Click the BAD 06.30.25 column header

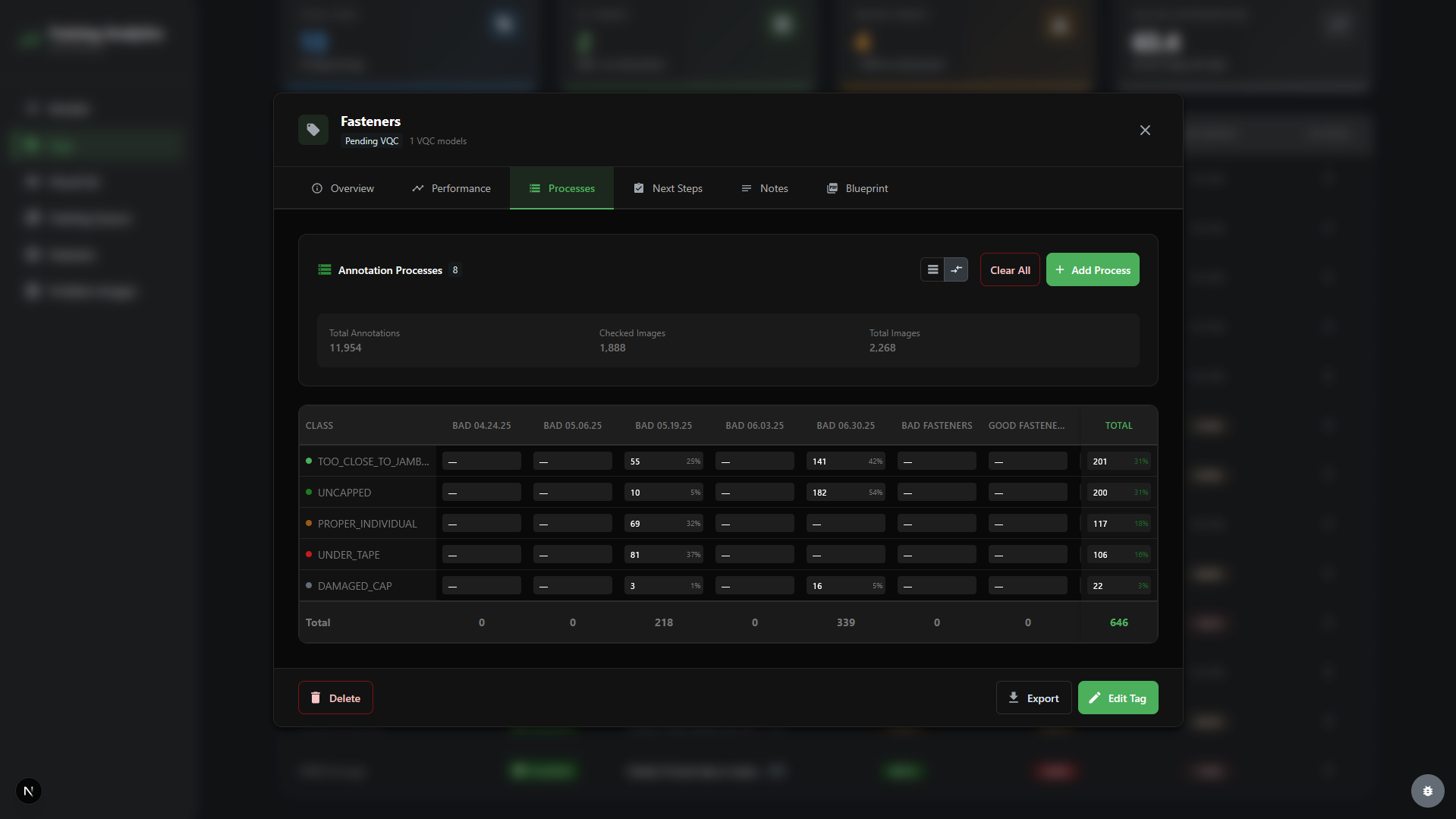pyautogui.click(x=846, y=425)
